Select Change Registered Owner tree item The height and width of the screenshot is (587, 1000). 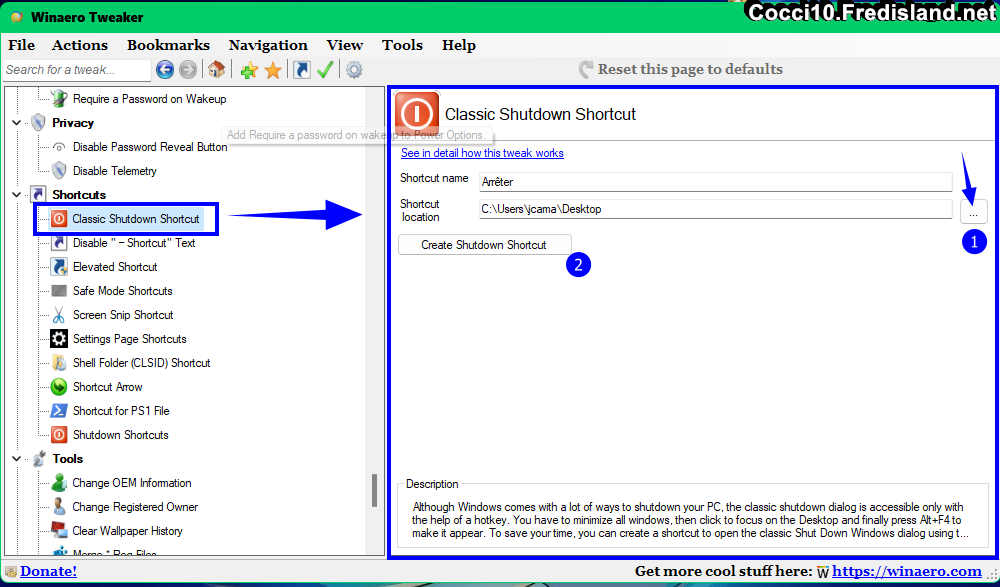tap(135, 507)
